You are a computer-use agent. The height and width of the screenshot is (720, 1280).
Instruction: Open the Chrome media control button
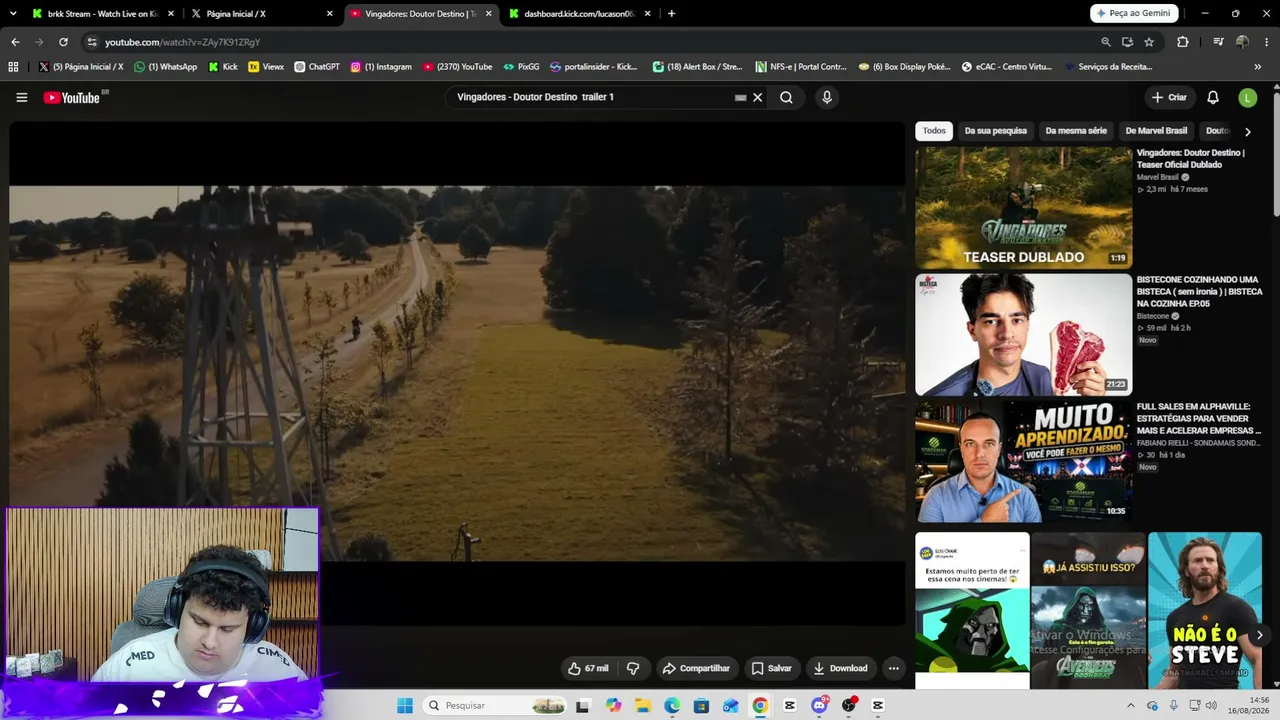click(x=1218, y=42)
